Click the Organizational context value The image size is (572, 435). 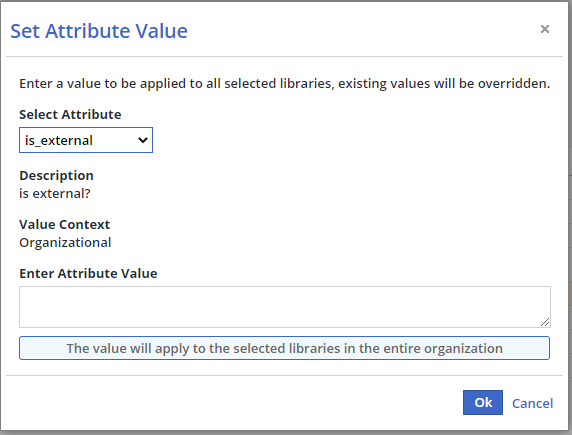65,243
